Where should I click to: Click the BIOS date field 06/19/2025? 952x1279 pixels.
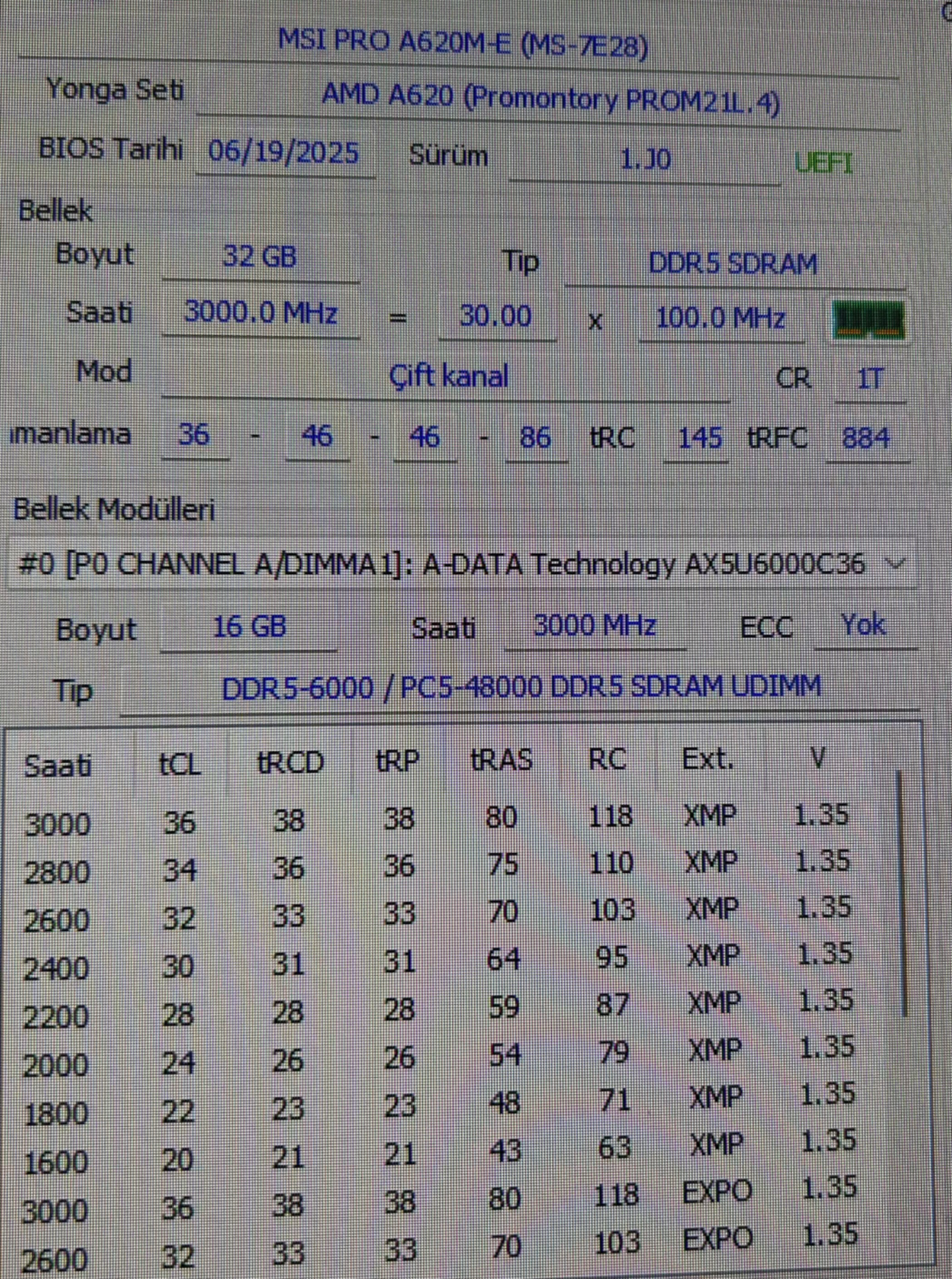pos(284,152)
